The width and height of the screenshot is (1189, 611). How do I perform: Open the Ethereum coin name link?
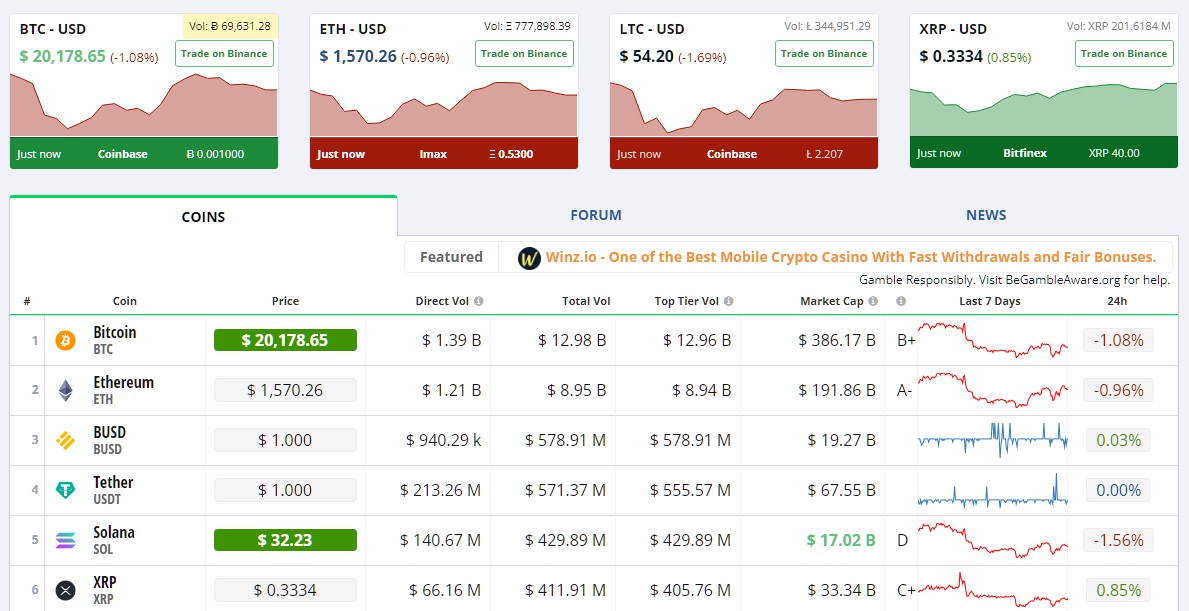pos(124,382)
